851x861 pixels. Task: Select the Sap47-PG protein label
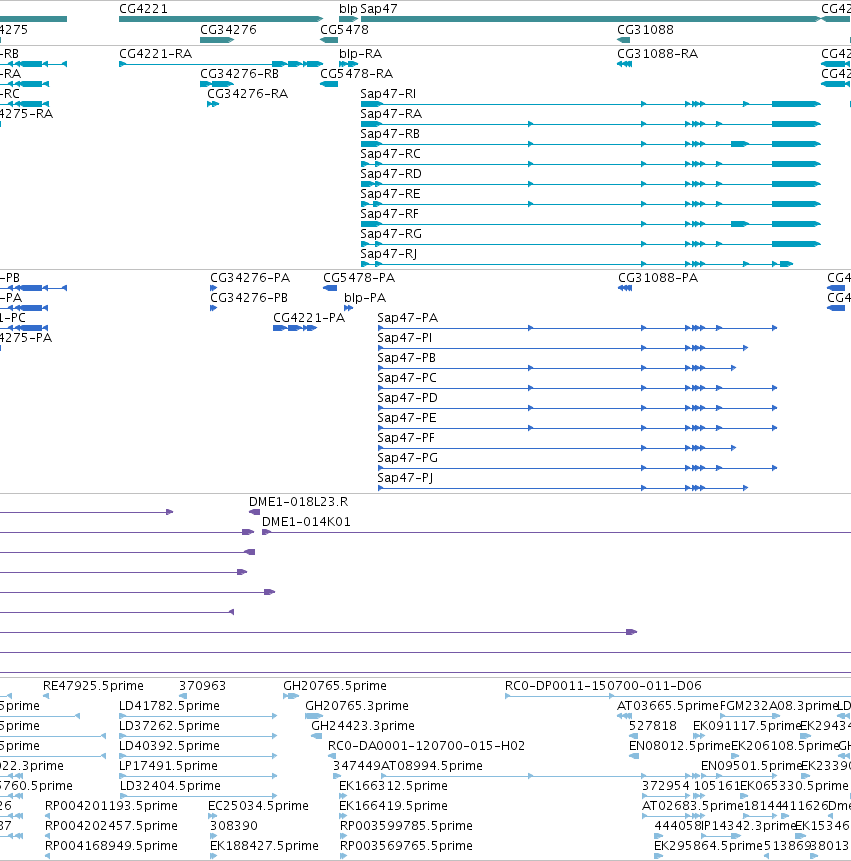407,458
